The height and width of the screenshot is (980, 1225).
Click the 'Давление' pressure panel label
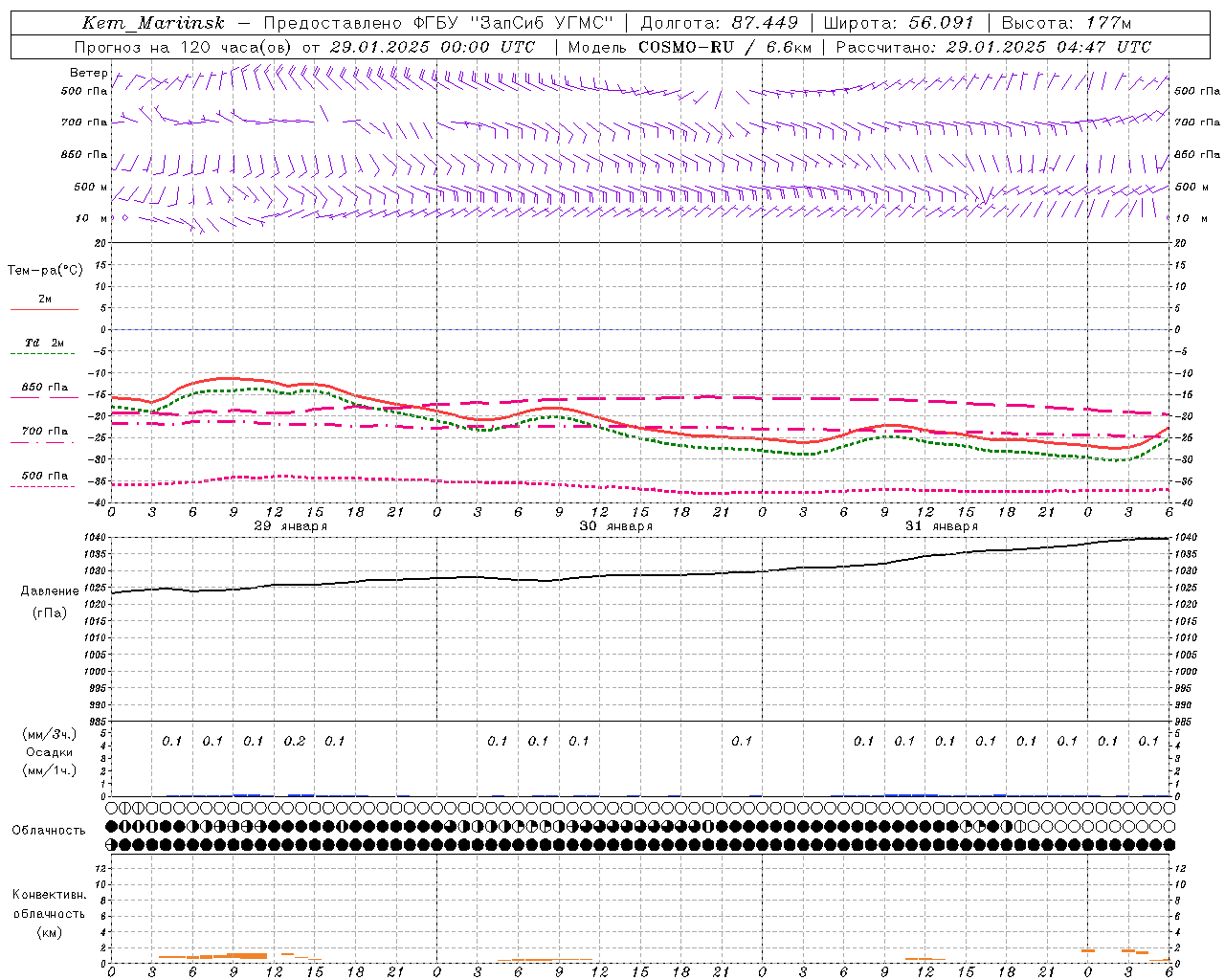tap(50, 591)
